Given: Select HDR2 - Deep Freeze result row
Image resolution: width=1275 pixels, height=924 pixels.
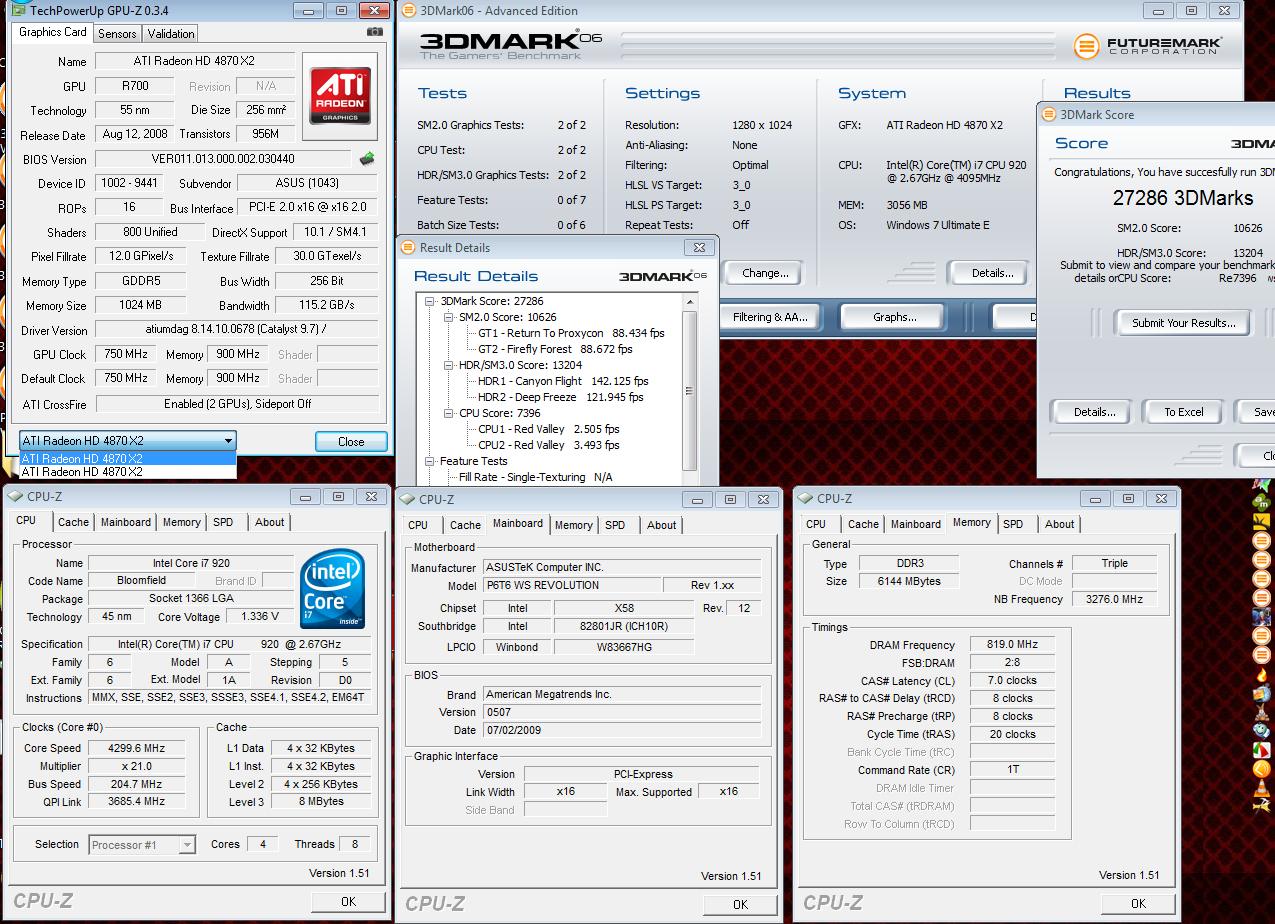Looking at the screenshot, I should point(562,397).
